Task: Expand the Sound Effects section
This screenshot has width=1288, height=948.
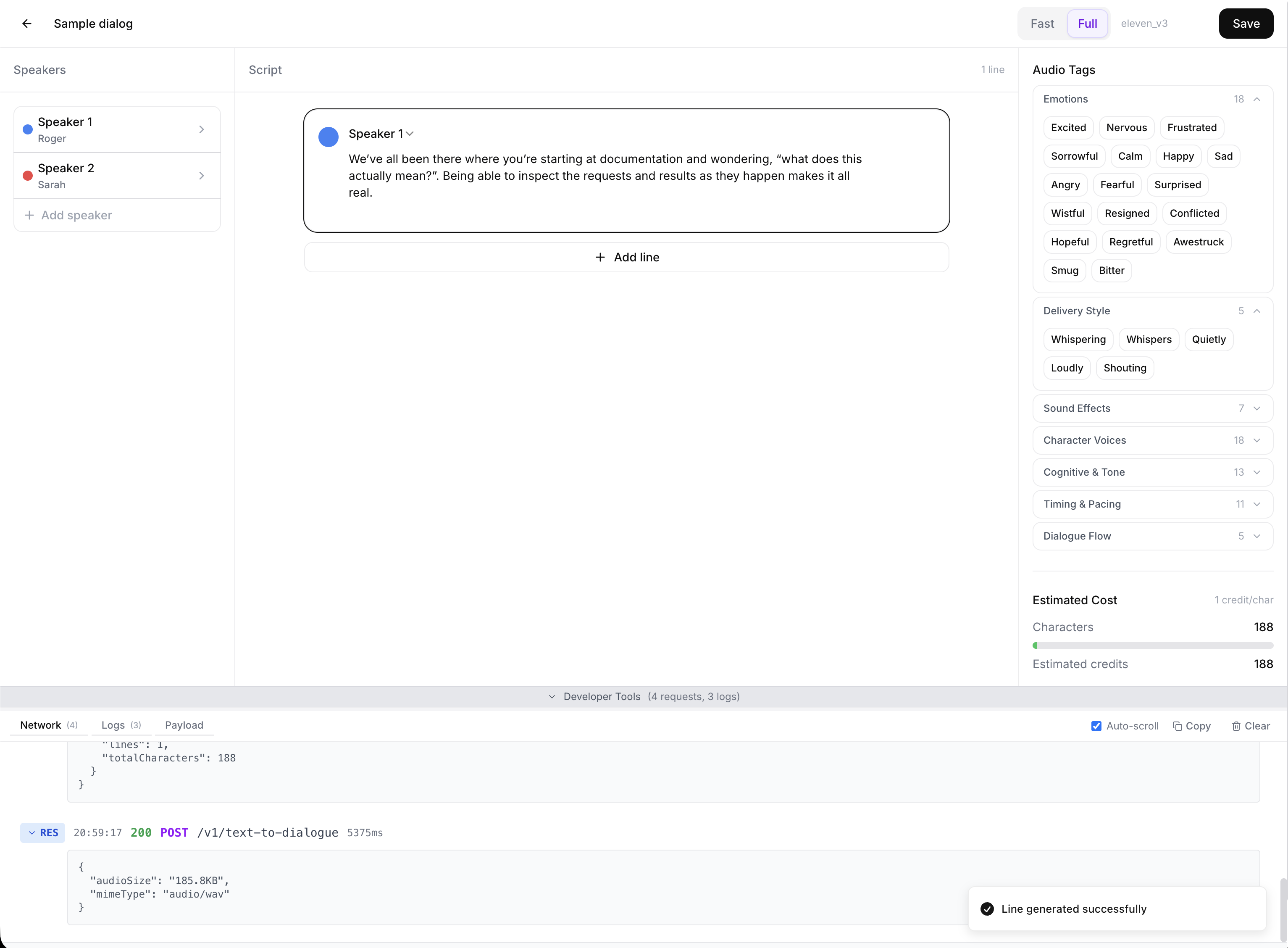Action: [x=1256, y=408]
